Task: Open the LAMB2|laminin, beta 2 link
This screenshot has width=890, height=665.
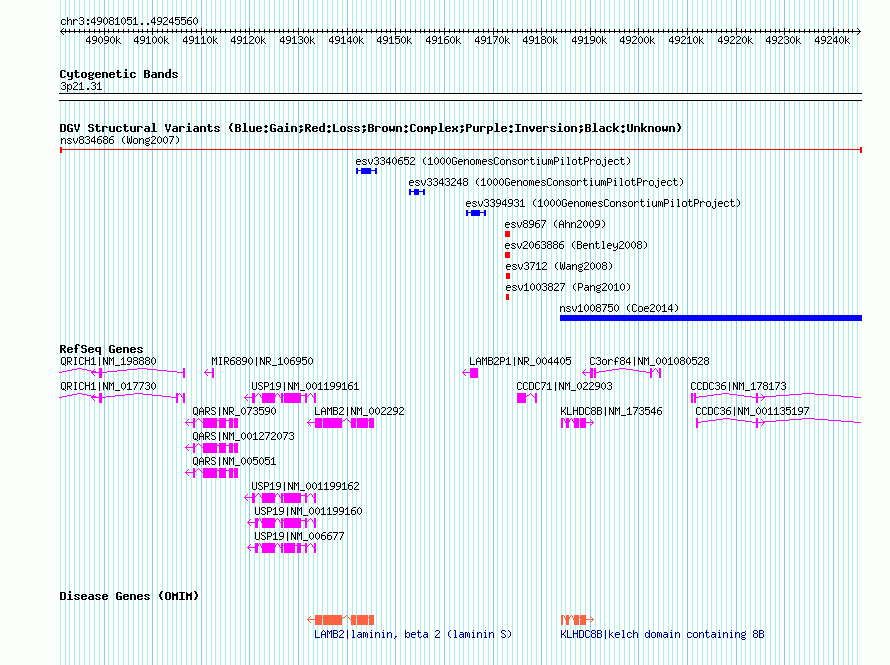Action: coord(413,634)
